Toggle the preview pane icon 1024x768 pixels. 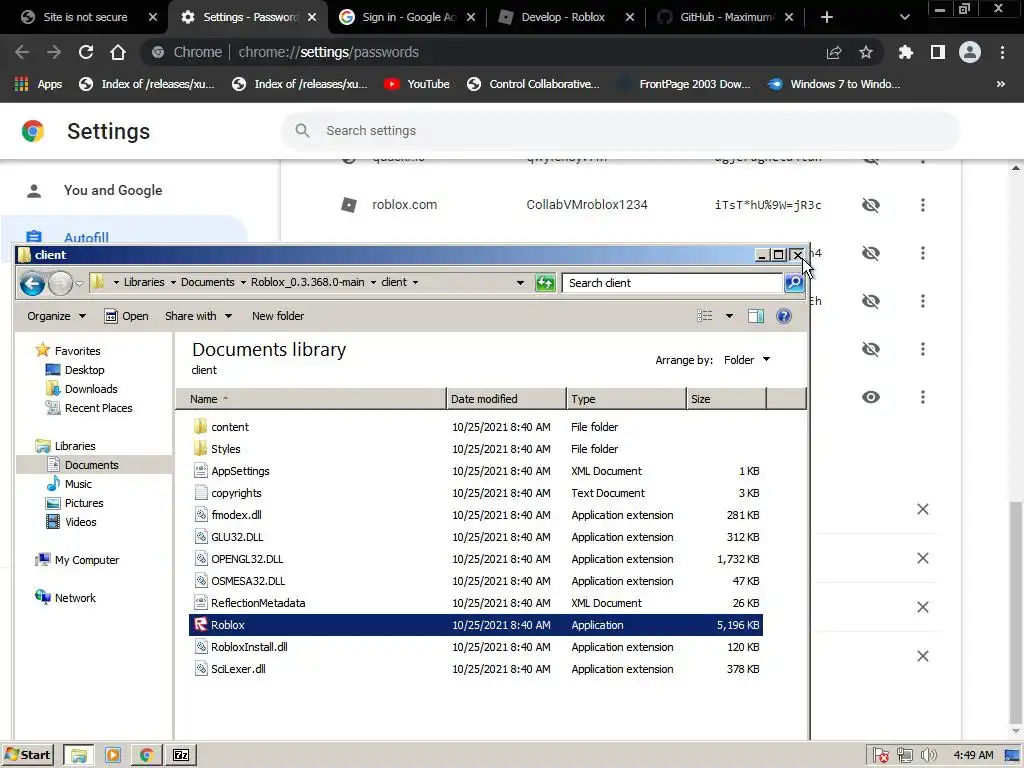(756, 316)
